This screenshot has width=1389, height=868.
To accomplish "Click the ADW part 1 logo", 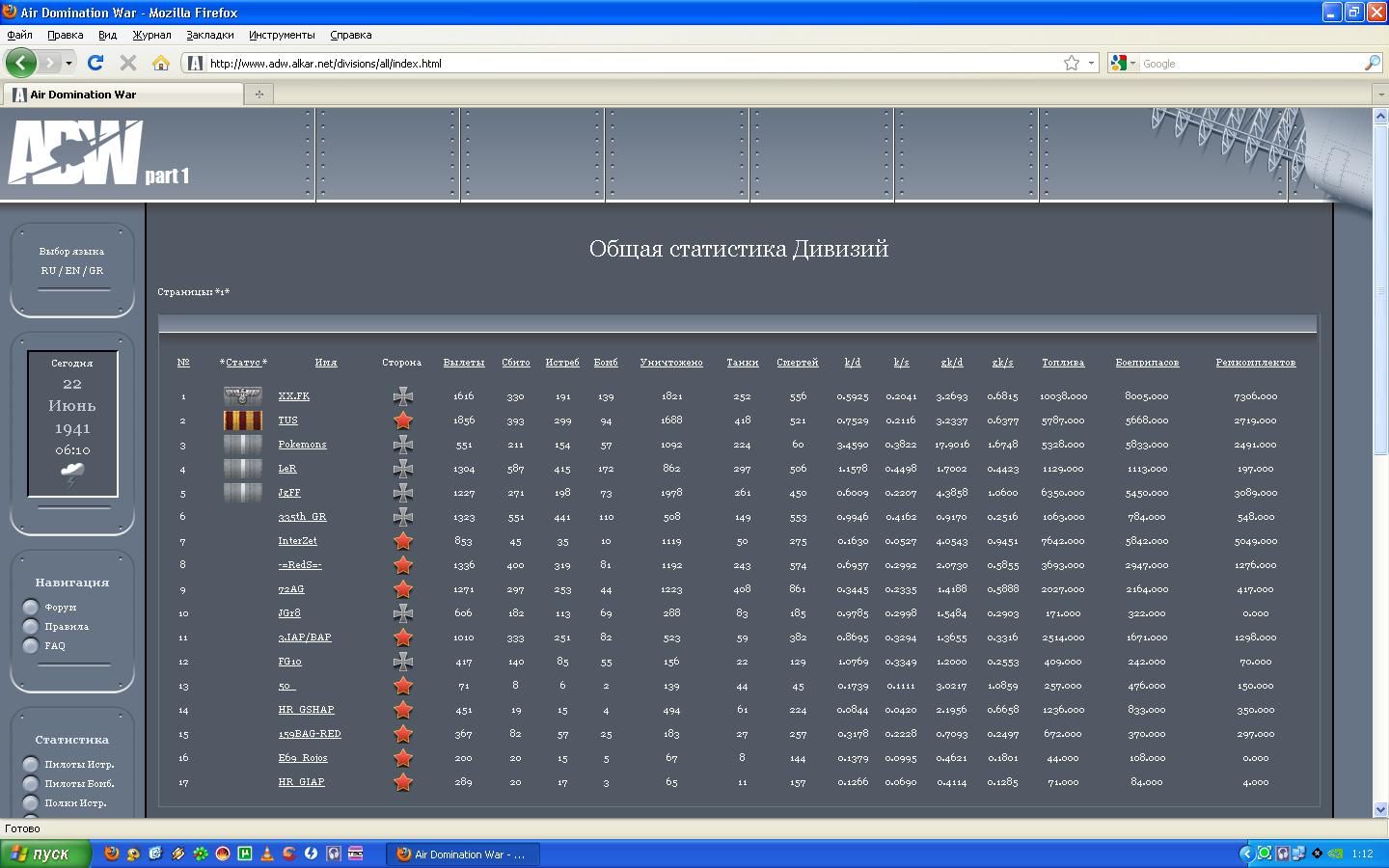I will pyautogui.click(x=96, y=153).
